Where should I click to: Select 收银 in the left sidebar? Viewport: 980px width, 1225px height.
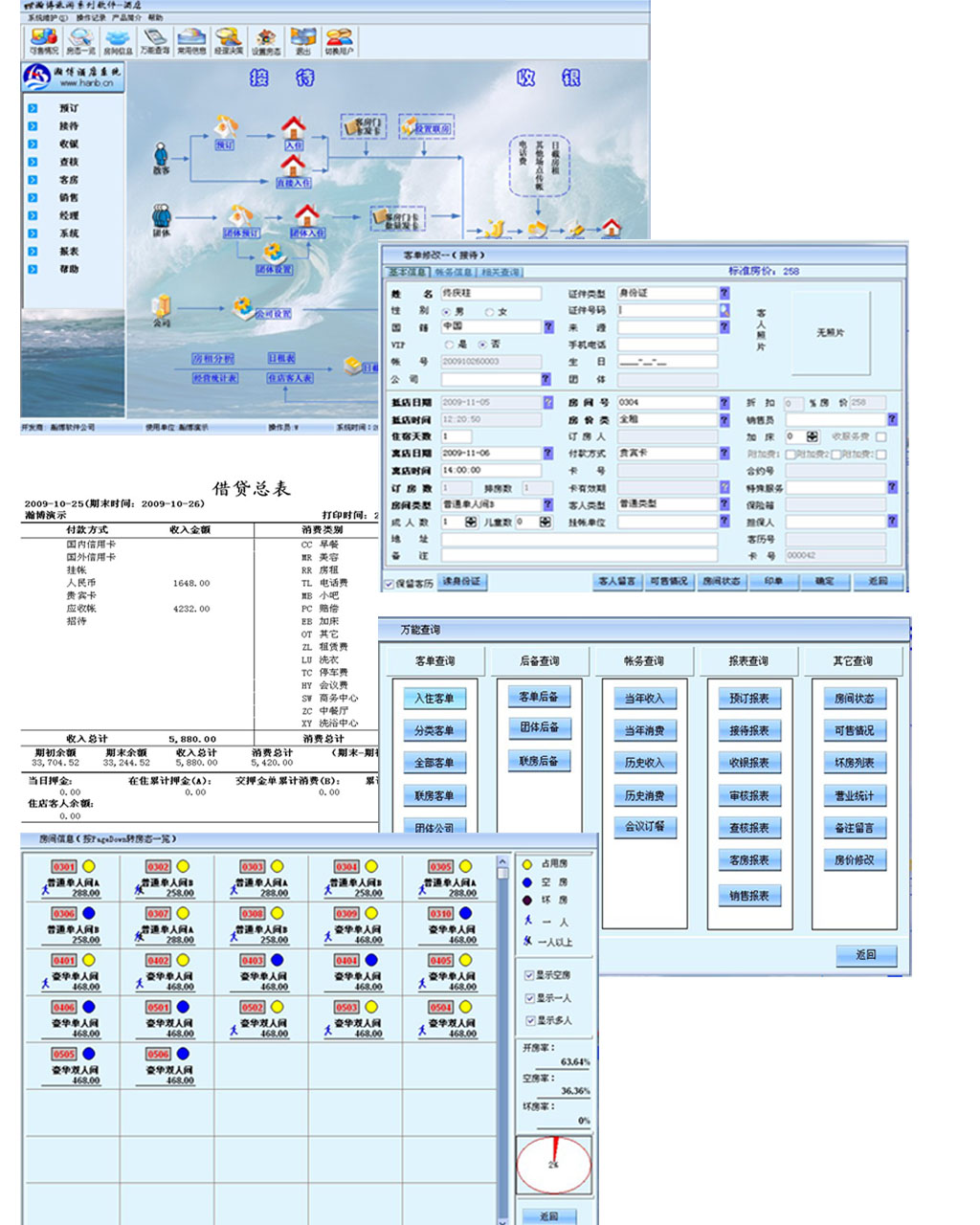pyautogui.click(x=69, y=145)
